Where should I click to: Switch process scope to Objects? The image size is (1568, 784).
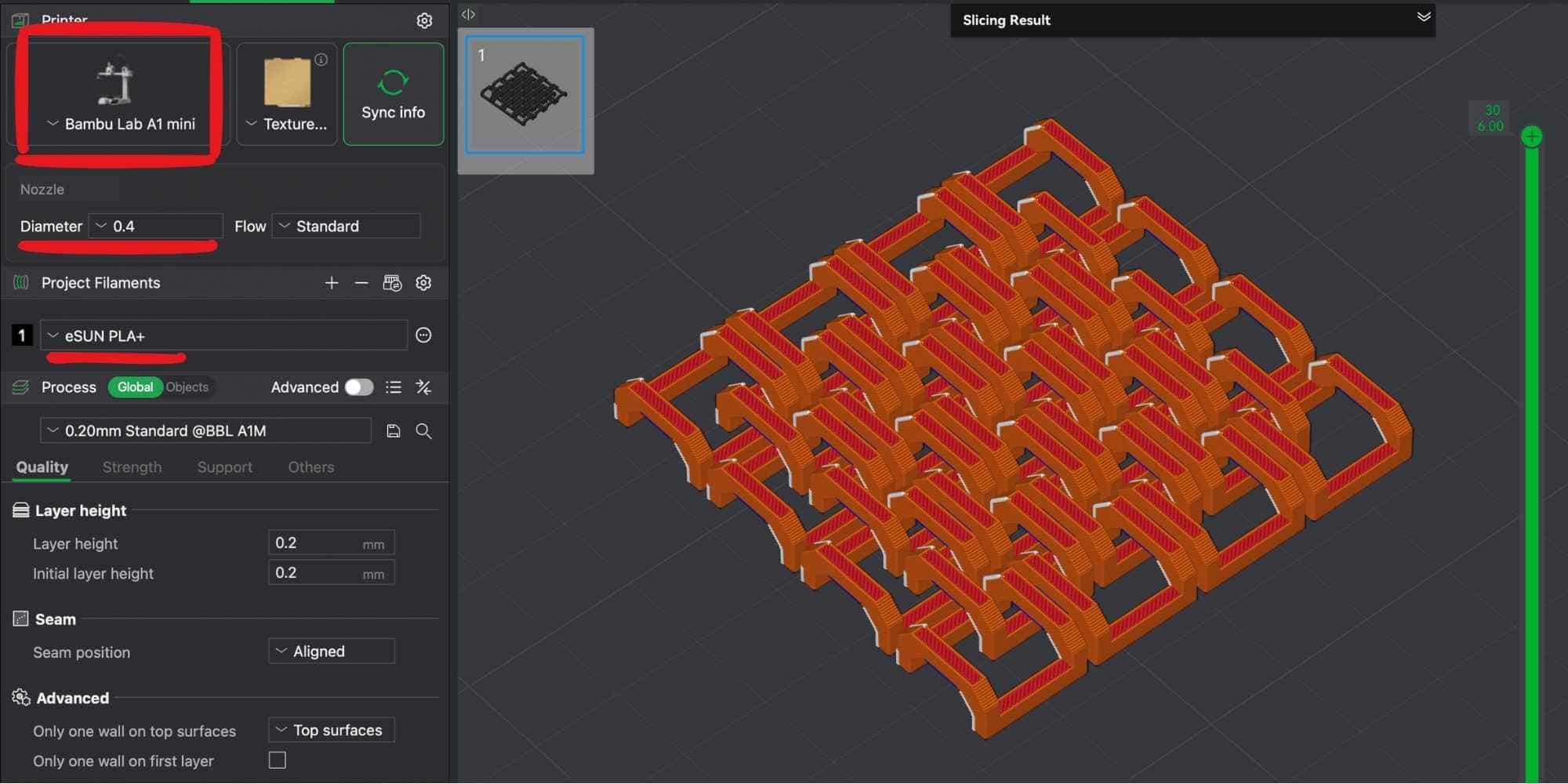tap(187, 387)
